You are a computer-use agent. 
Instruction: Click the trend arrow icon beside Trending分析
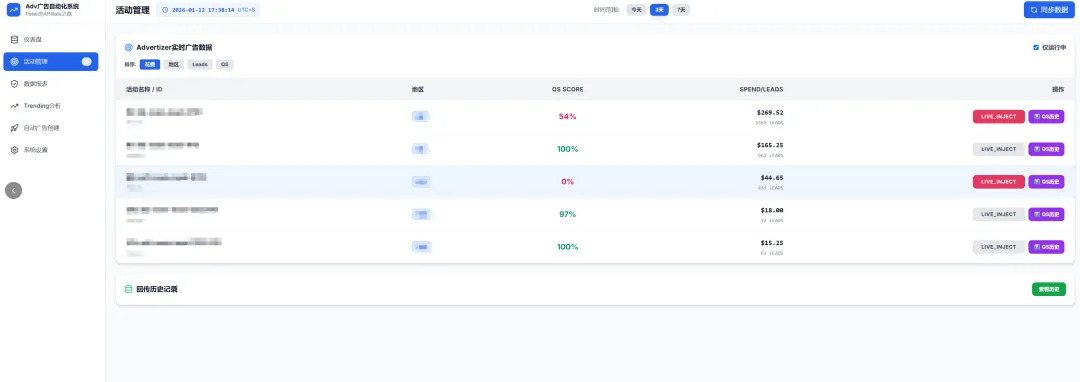coord(14,105)
